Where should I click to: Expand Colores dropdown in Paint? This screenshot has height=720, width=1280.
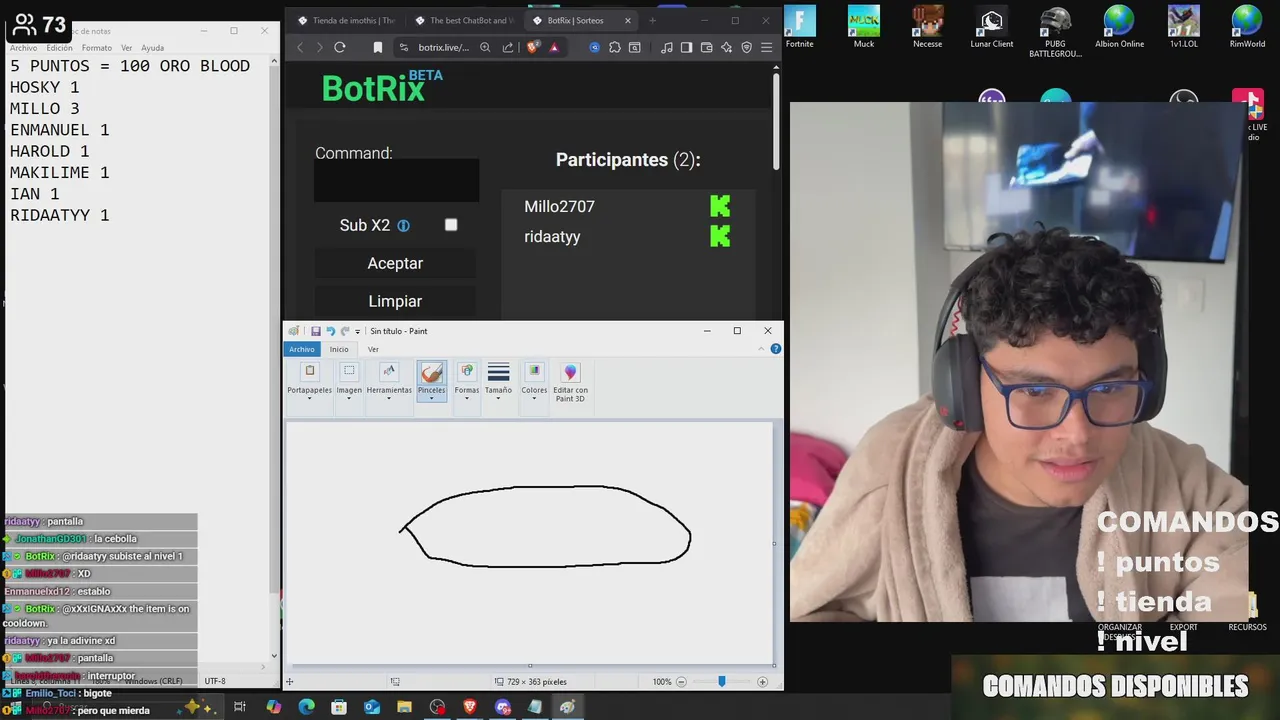(x=534, y=399)
